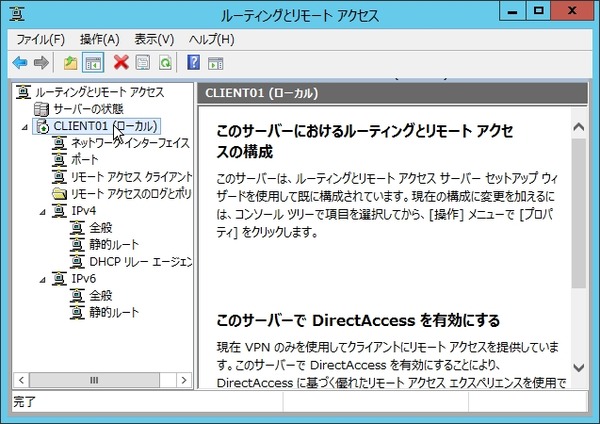Image resolution: width=600 pixels, height=424 pixels.
Task: Open the ヘルプ(H) menu
Action: pyautogui.click(x=211, y=39)
